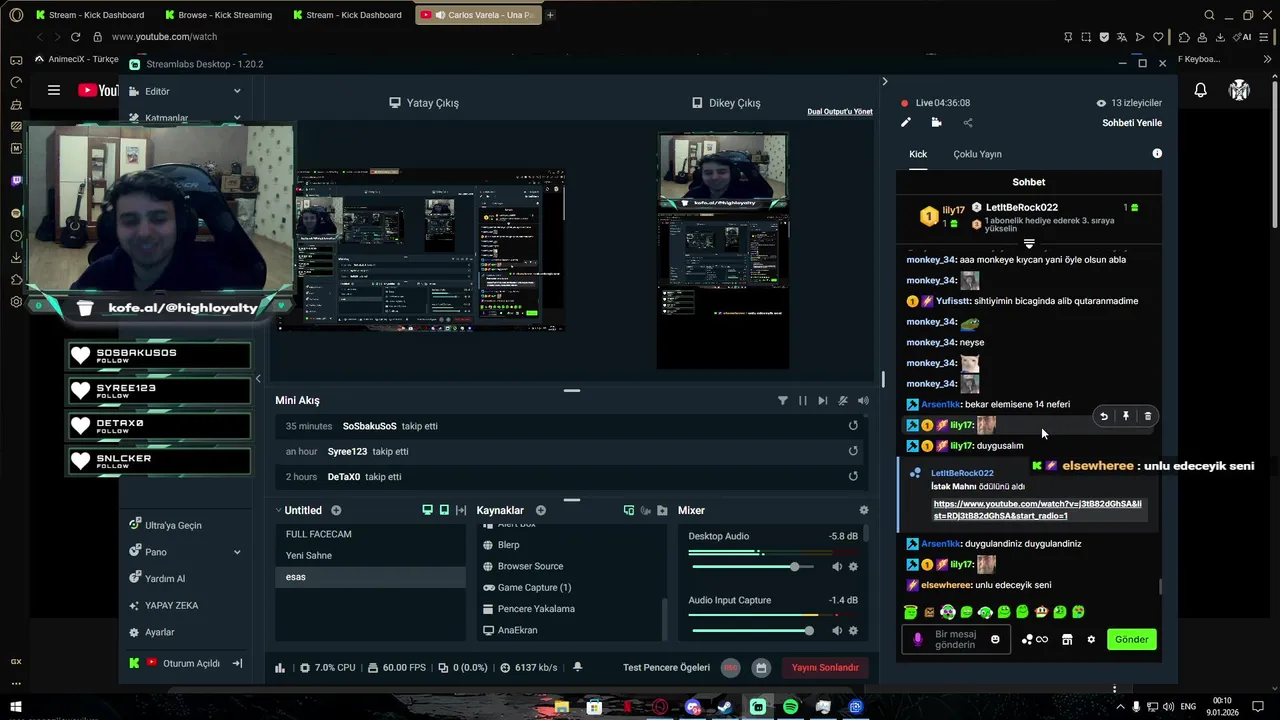Open the chat info icon

click(x=1157, y=154)
